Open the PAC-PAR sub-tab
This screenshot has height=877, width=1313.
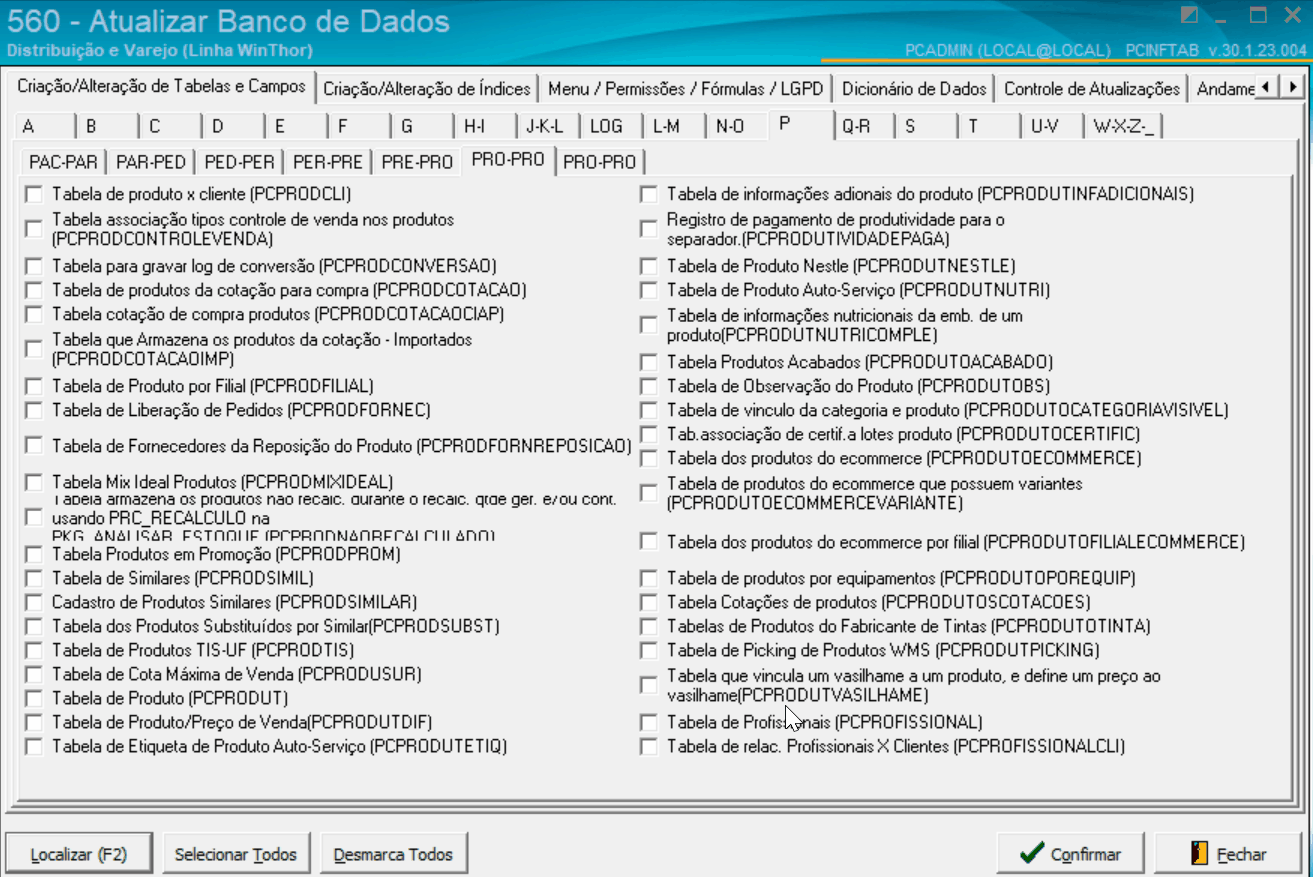tap(64, 162)
